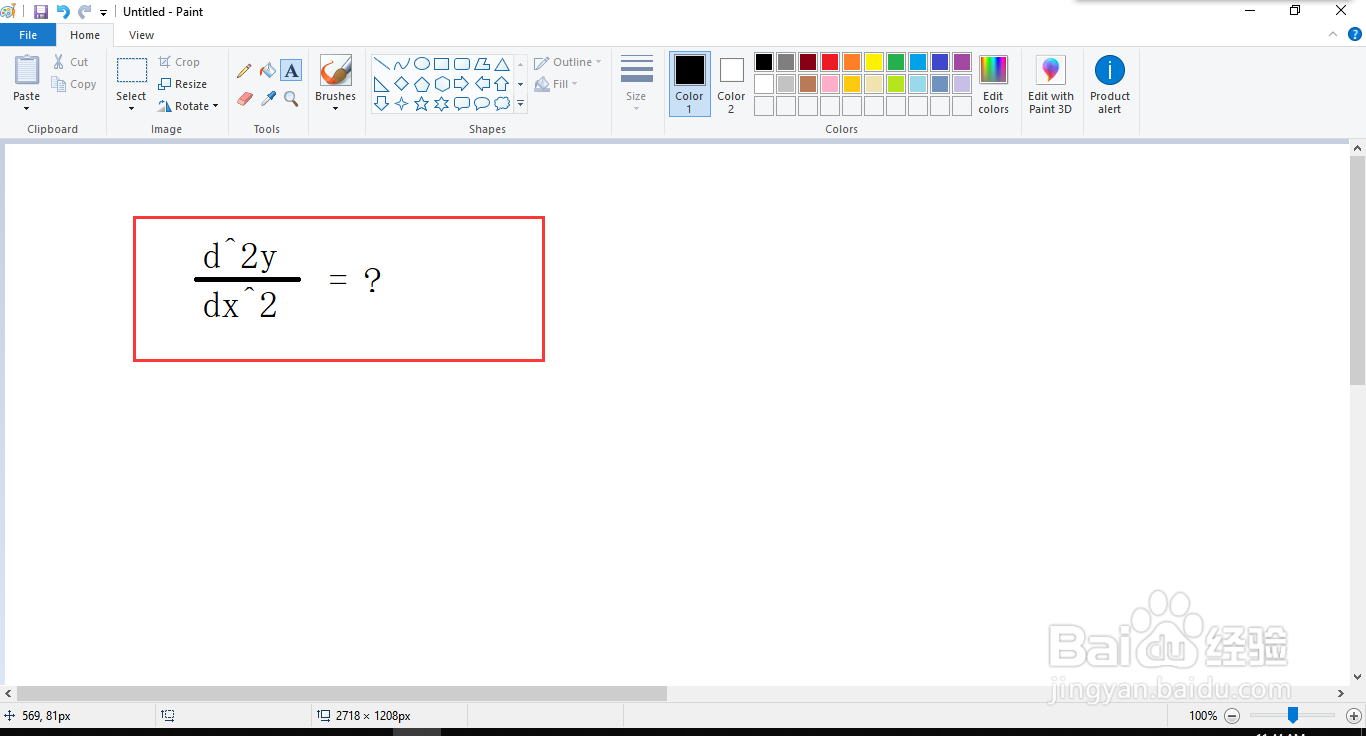
Task: Click the zoom slider handle
Action: click(x=1293, y=715)
